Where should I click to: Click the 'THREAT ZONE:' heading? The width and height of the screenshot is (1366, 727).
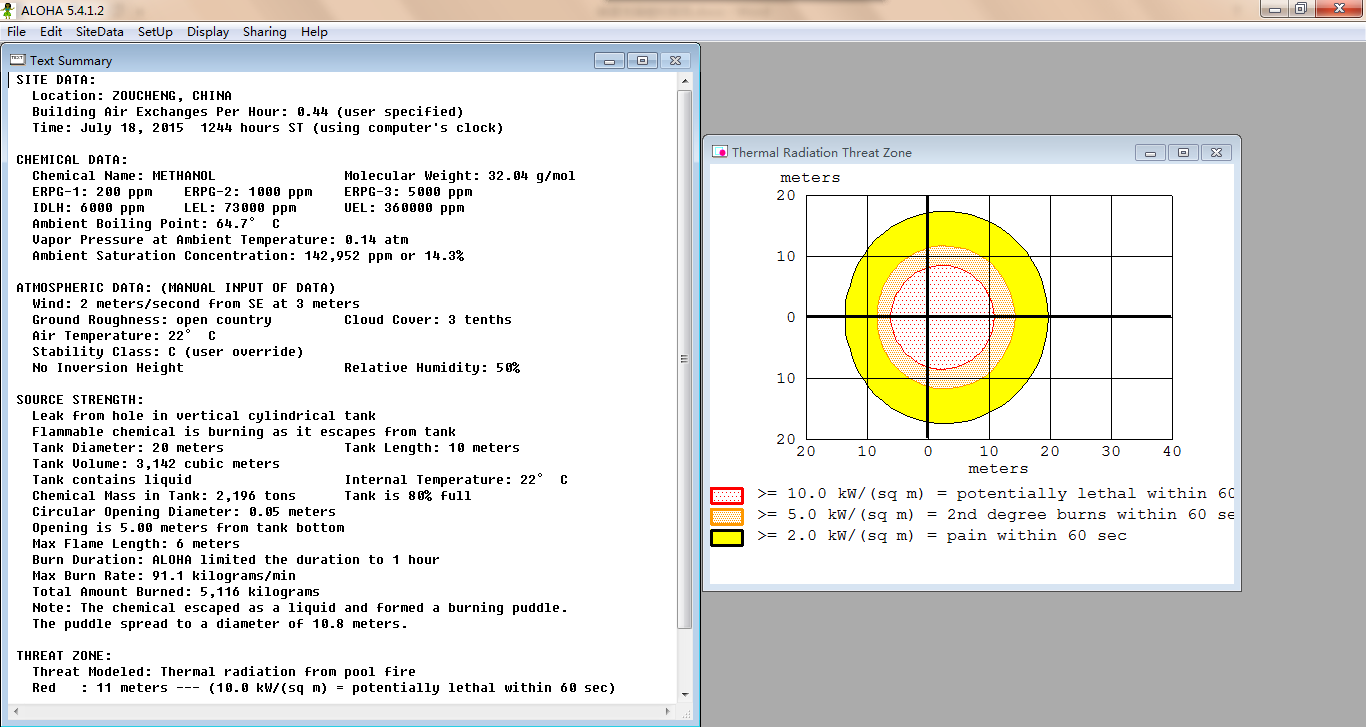tap(64, 656)
